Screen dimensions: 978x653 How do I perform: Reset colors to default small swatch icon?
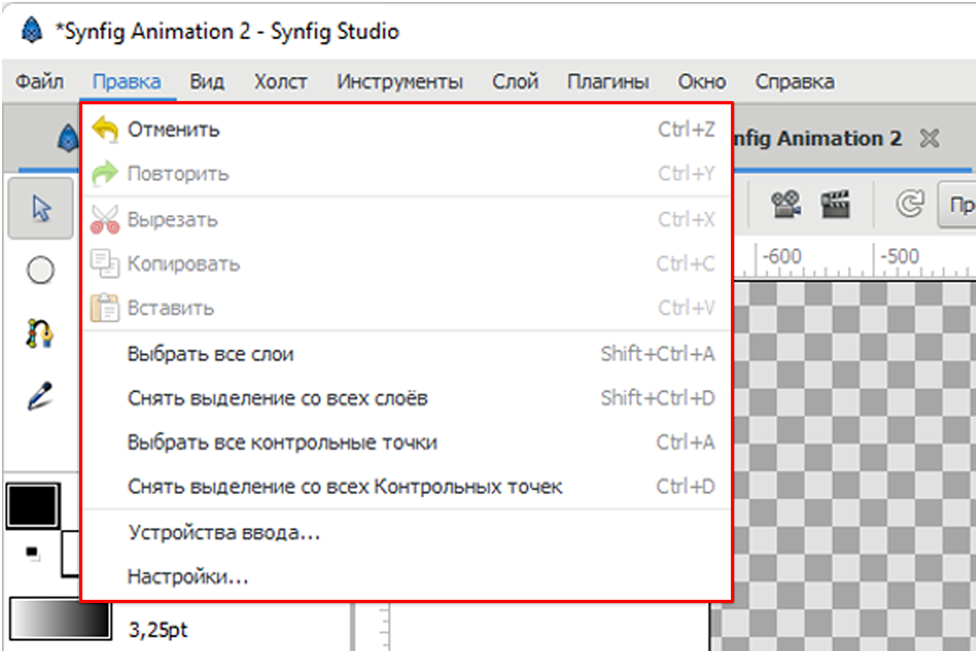pos(32,553)
